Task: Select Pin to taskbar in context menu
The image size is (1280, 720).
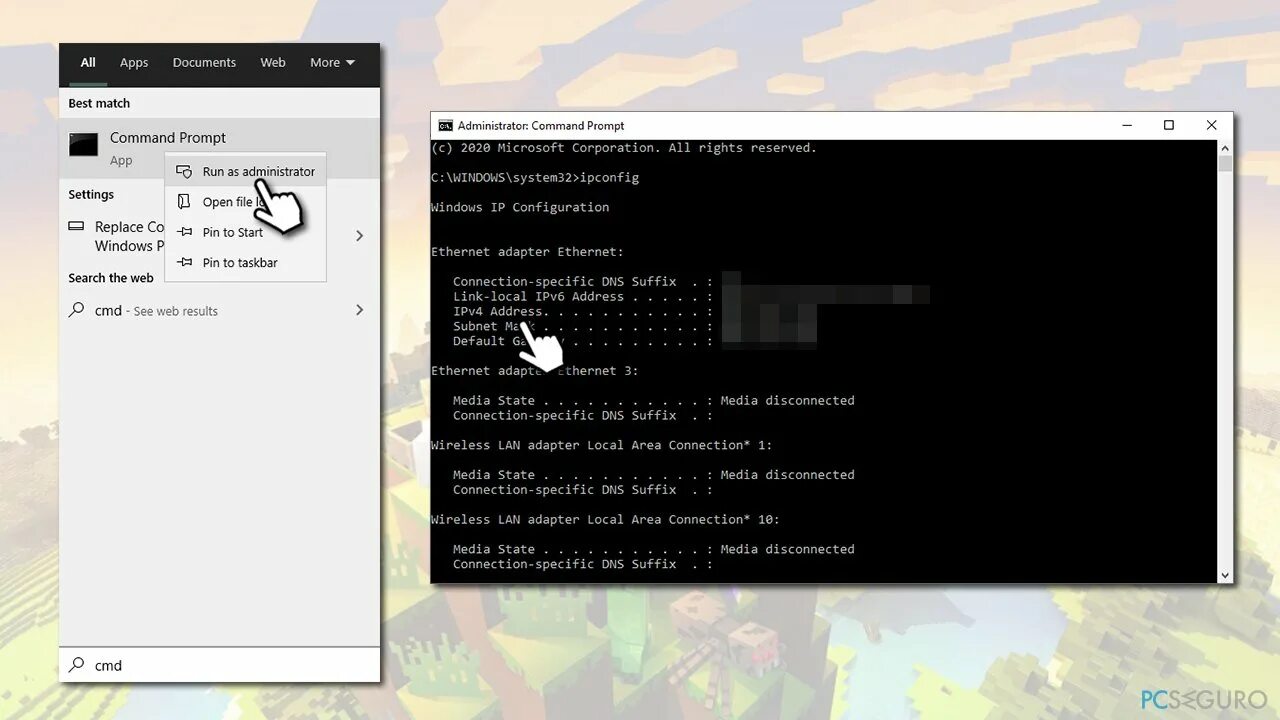Action: pyautogui.click(x=246, y=262)
